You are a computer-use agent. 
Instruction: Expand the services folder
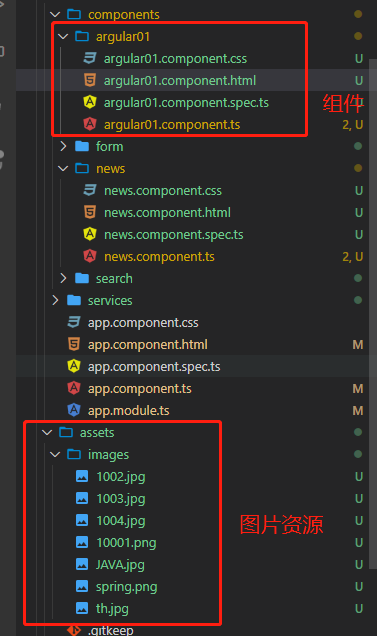pos(55,300)
